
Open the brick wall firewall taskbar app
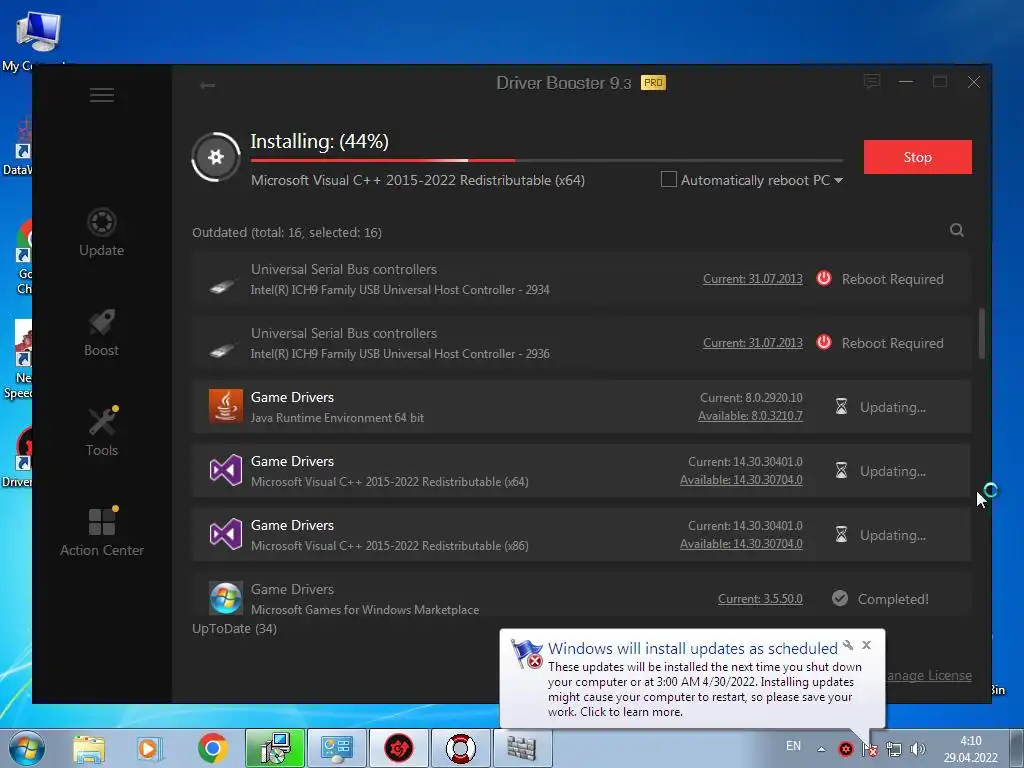click(521, 748)
